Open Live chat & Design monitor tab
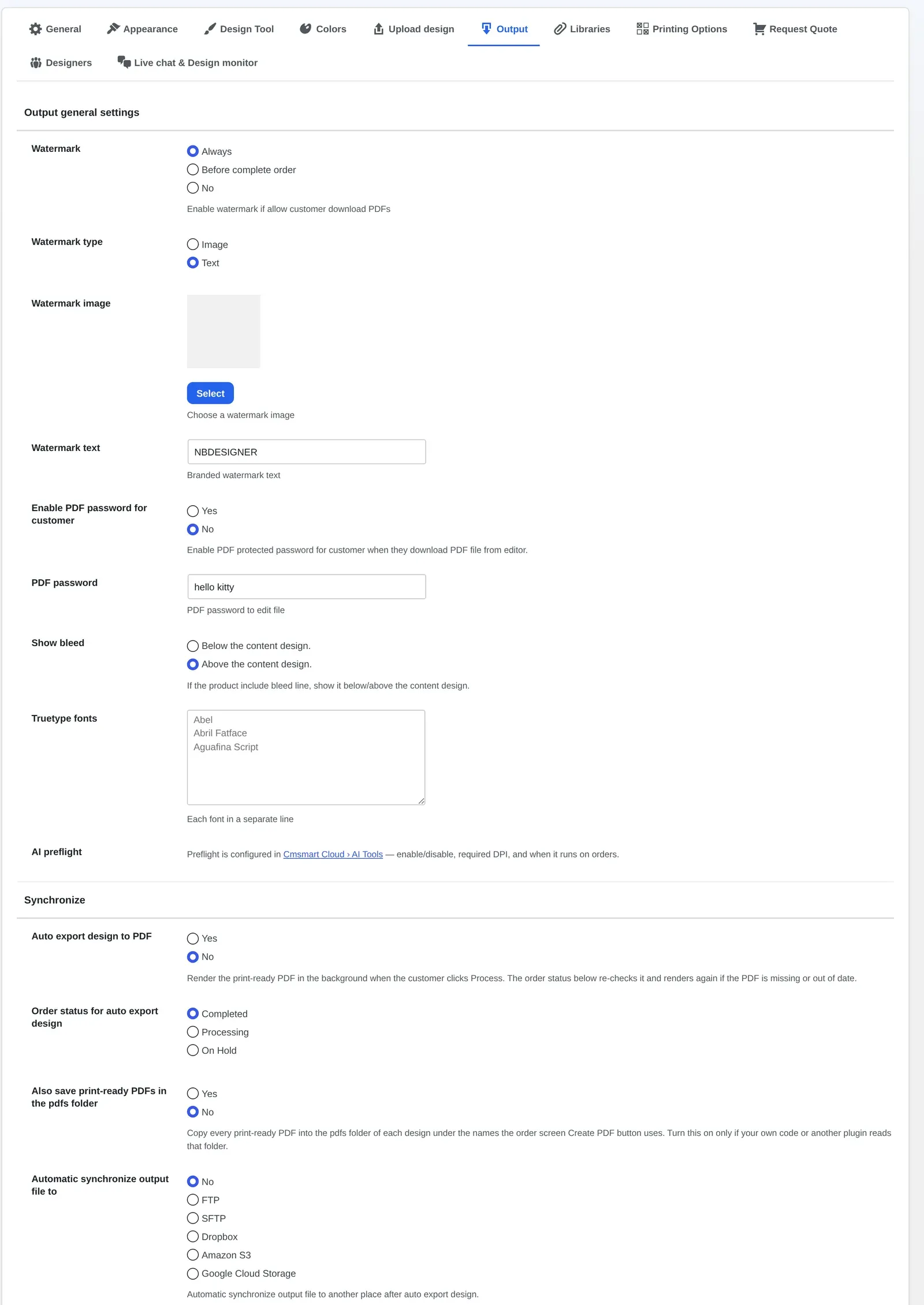The height and width of the screenshot is (1305, 924). pyautogui.click(x=187, y=62)
